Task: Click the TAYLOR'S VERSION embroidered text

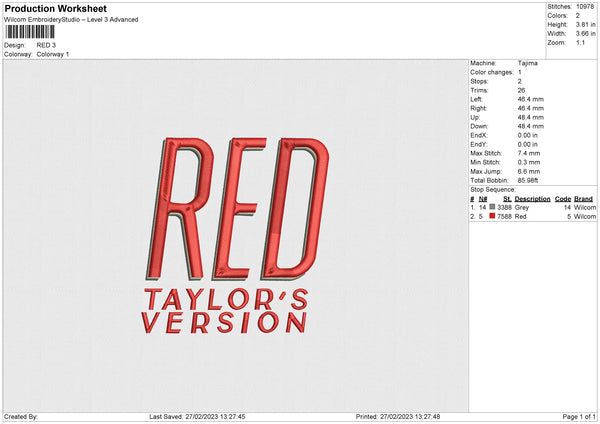Action: (x=225, y=311)
